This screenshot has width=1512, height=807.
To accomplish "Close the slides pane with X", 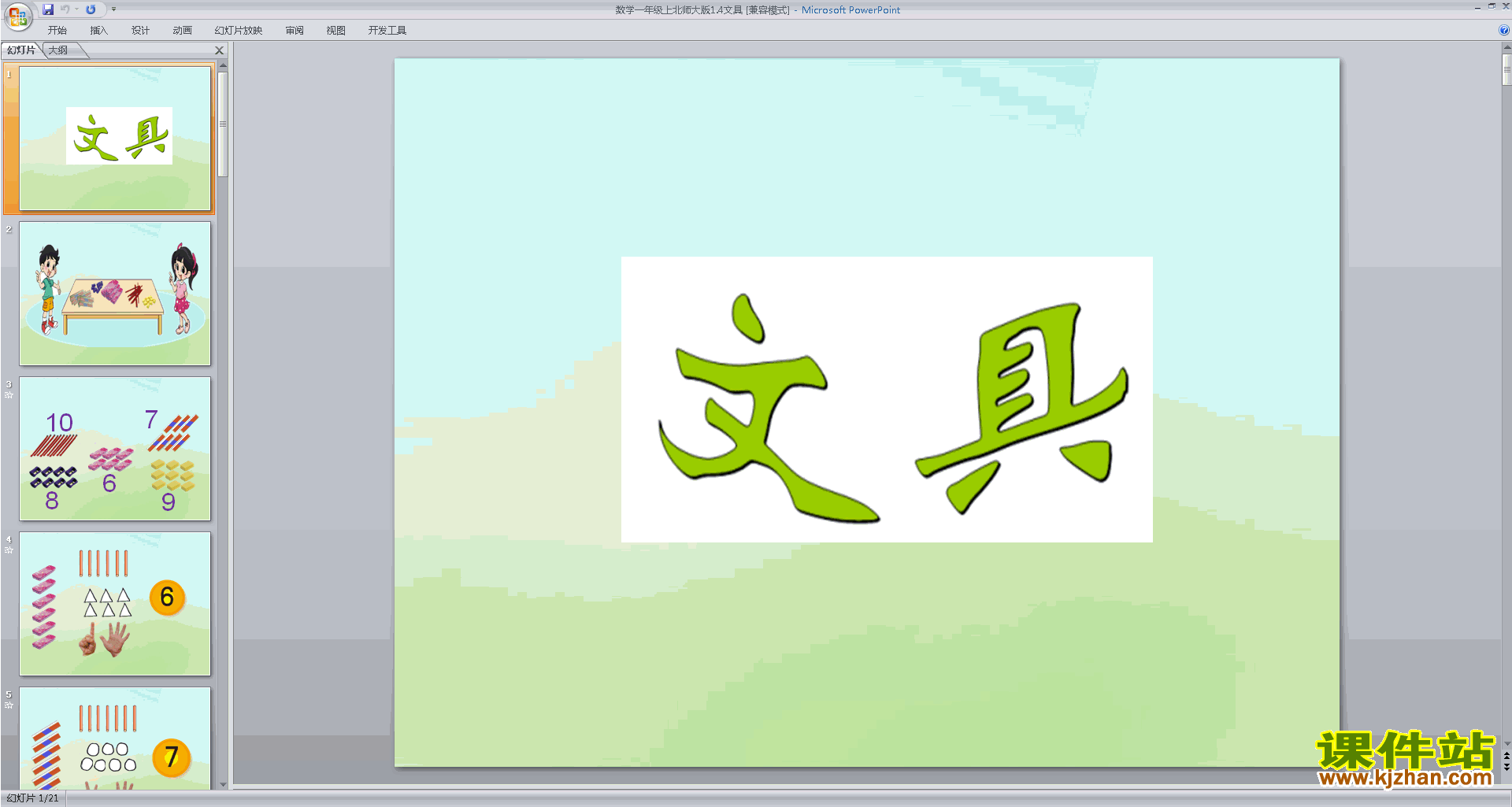I will (x=220, y=50).
